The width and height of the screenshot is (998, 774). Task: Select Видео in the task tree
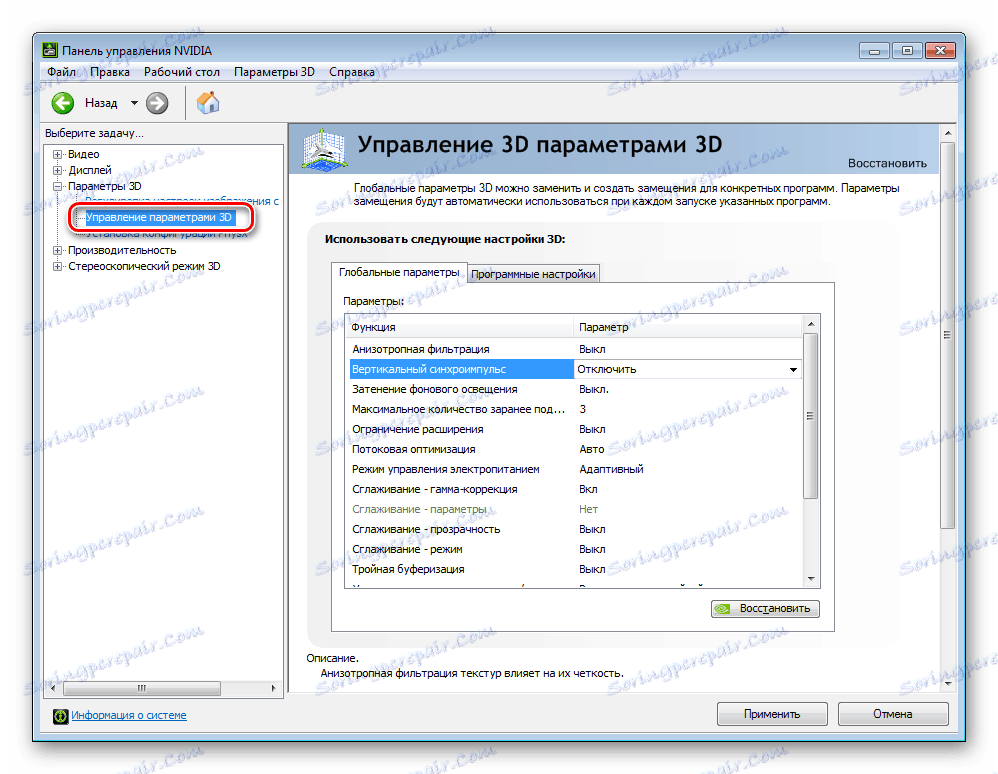[x=83, y=154]
